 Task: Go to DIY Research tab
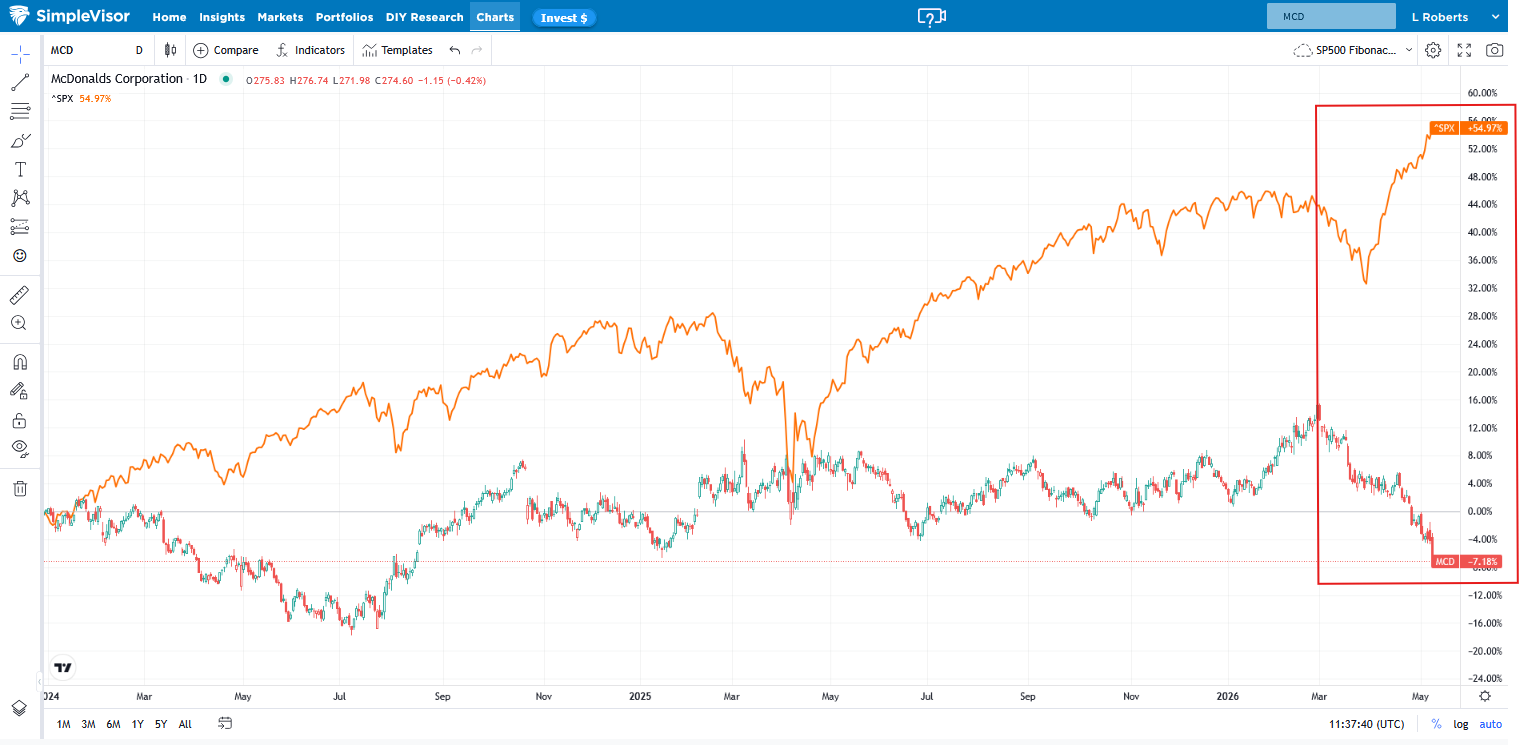tap(424, 17)
